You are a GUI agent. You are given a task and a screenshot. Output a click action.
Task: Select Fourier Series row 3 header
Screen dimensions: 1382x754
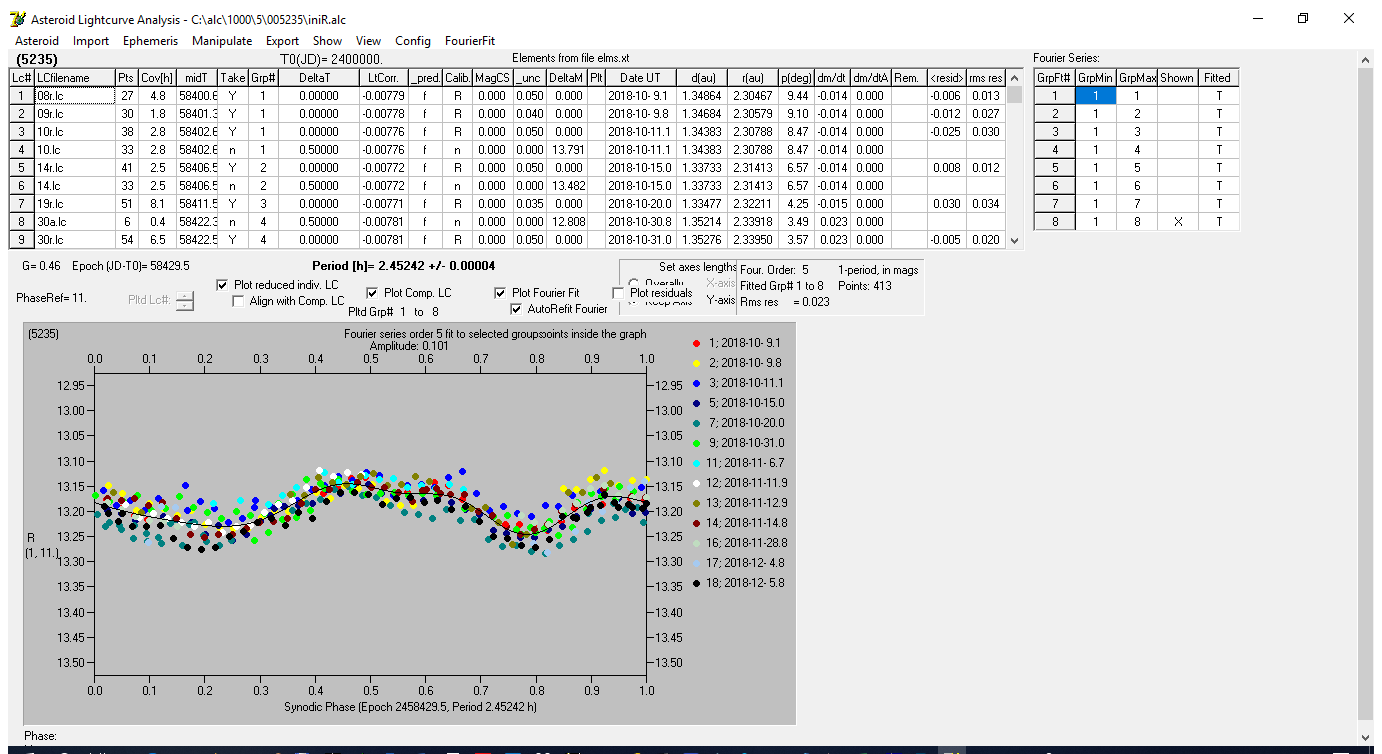1054,132
